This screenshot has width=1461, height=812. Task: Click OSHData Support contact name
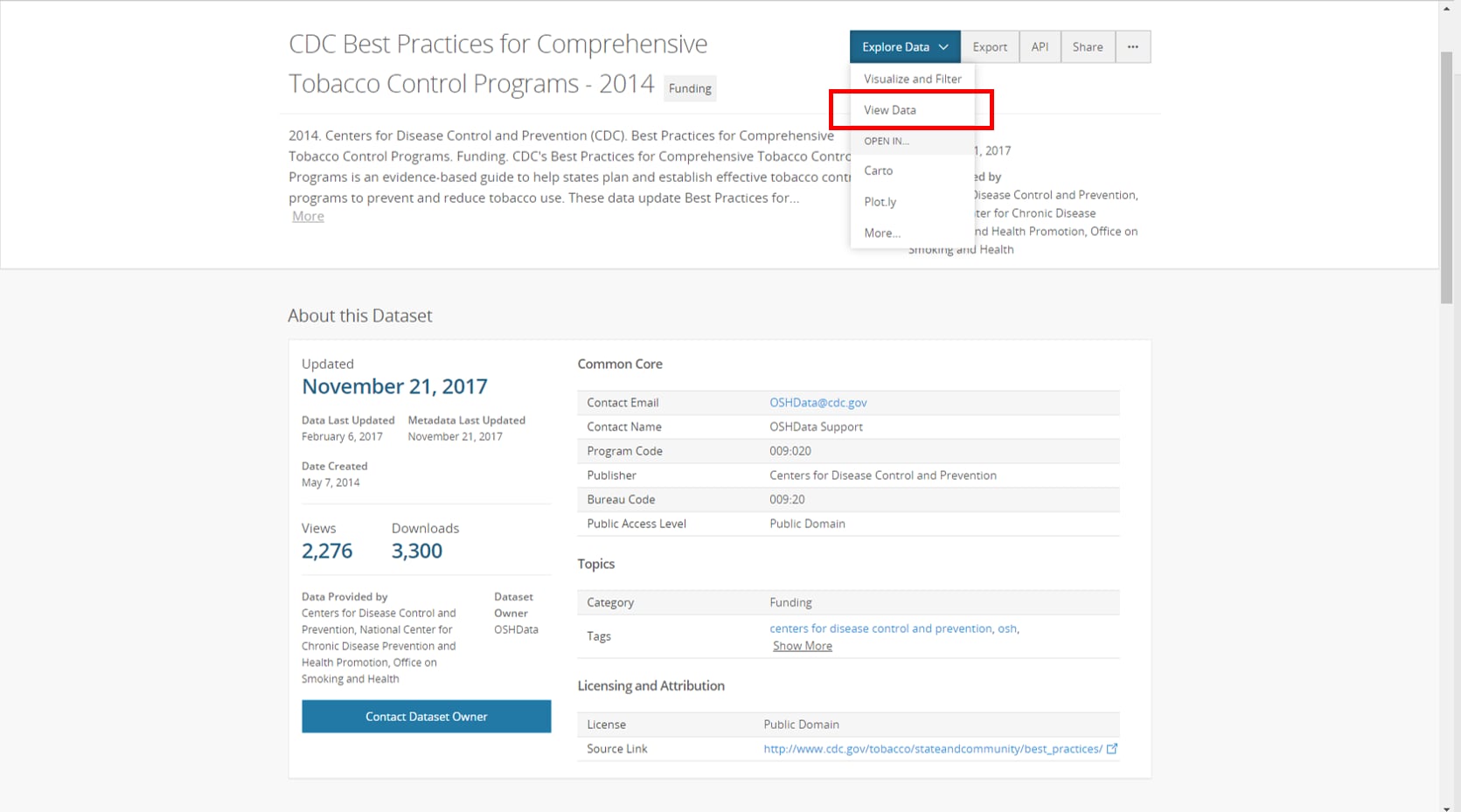[x=816, y=427]
